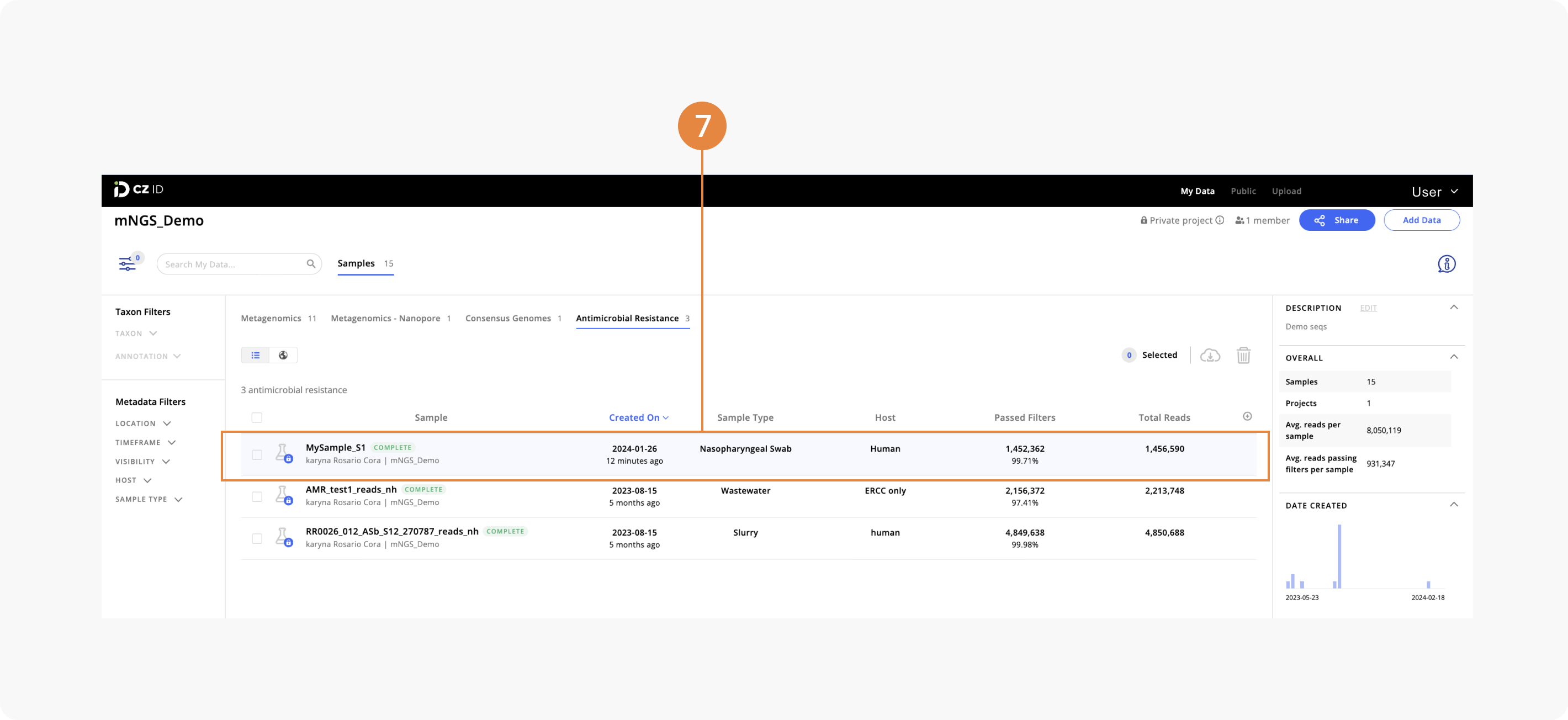This screenshot has width=1568, height=720.
Task: Open the help info icon
Action: point(1447,263)
